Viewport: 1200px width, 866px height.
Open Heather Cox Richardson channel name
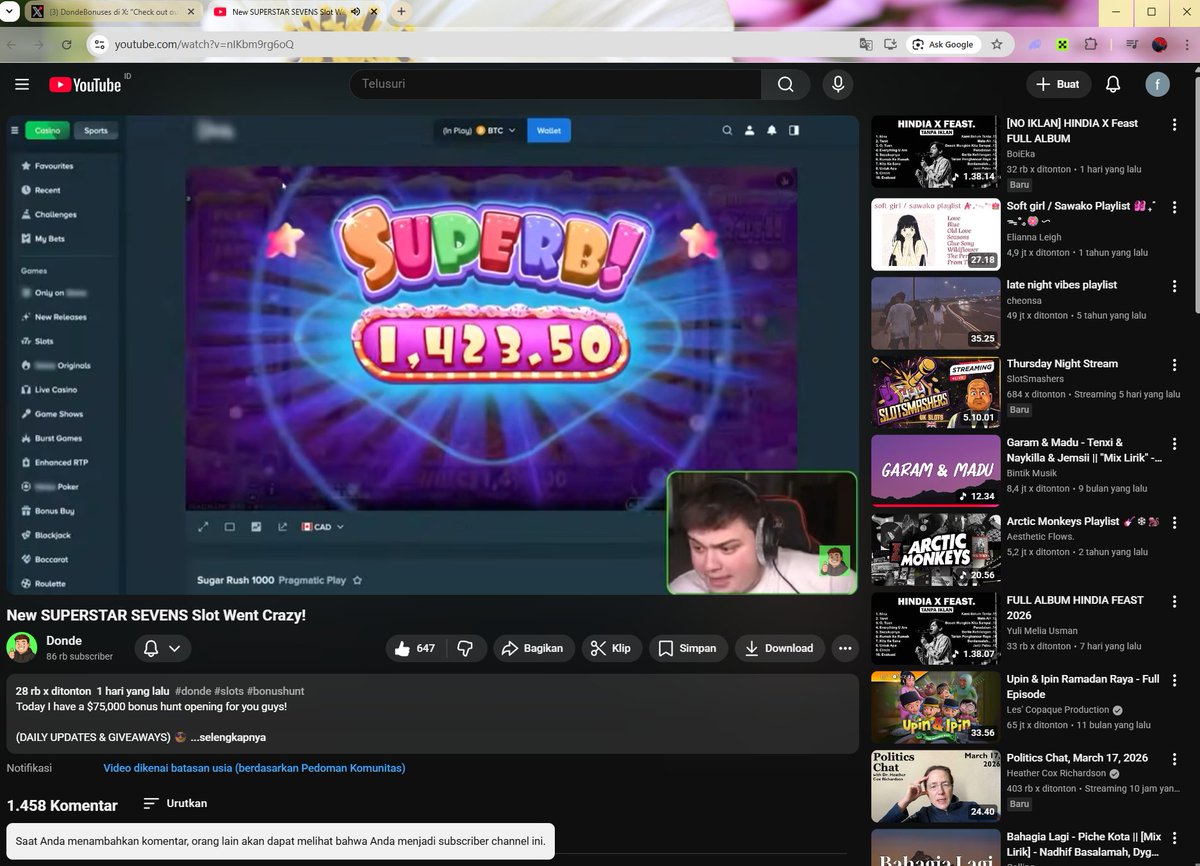(1056, 773)
